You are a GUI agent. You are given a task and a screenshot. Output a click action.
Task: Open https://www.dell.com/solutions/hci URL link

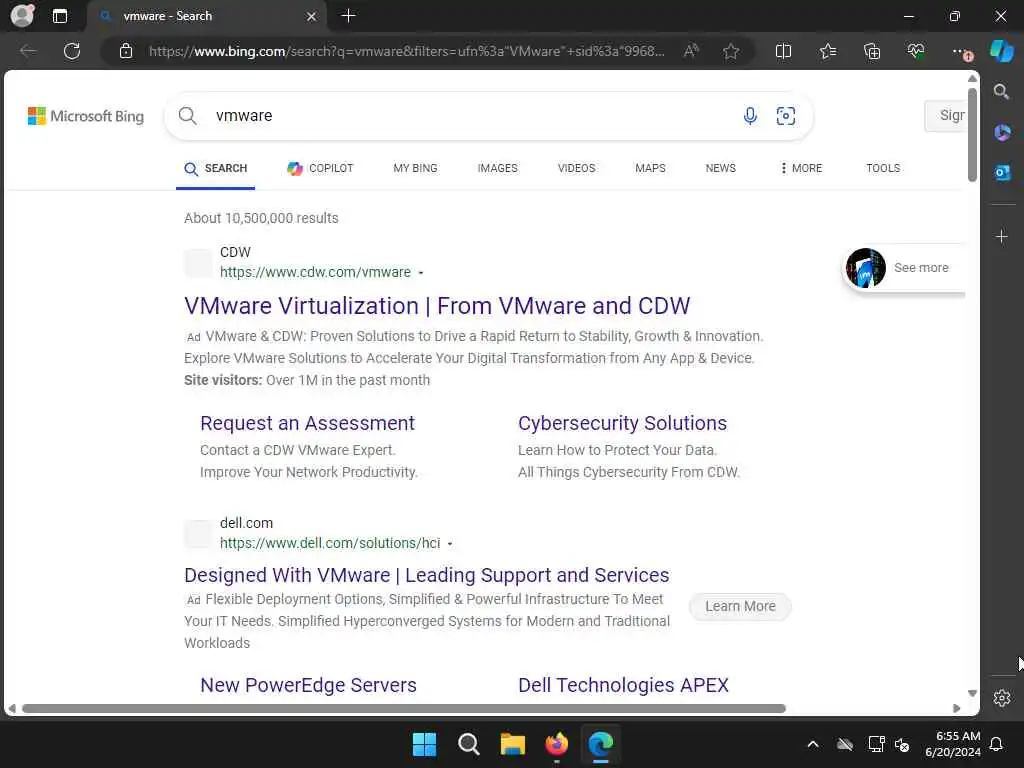tap(330, 543)
